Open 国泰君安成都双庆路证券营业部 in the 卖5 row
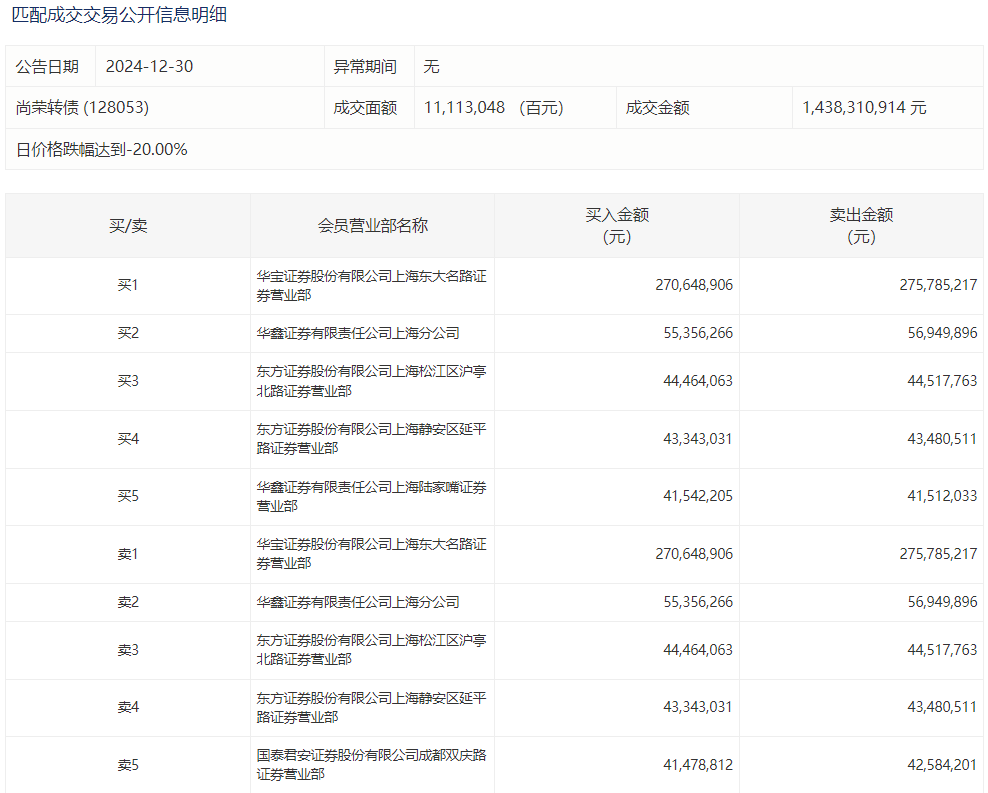This screenshot has width=988, height=793. 371,765
